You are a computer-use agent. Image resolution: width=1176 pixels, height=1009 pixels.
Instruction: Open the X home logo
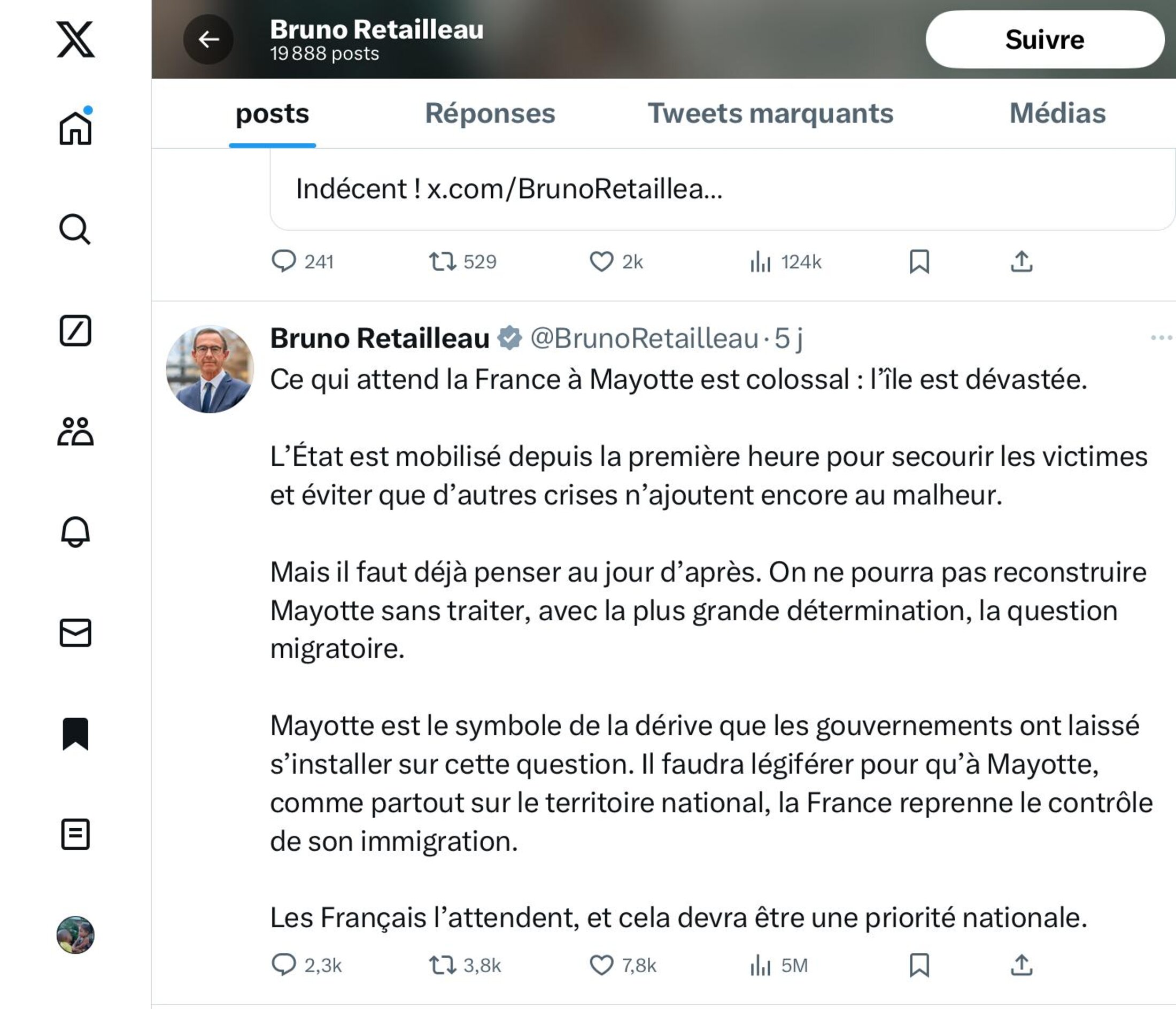pyautogui.click(x=75, y=39)
